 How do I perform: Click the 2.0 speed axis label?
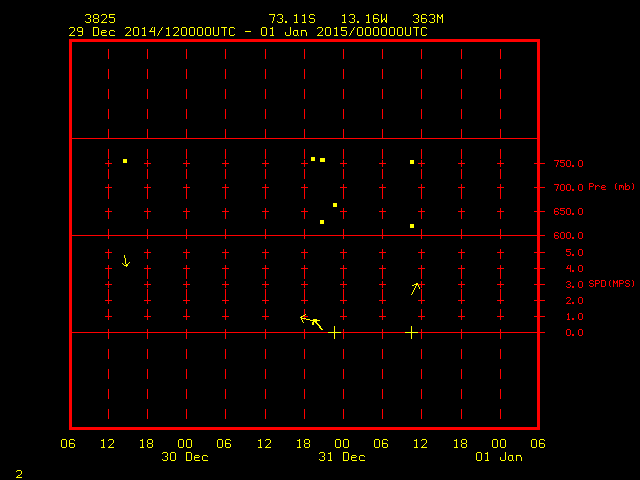[x=574, y=301]
